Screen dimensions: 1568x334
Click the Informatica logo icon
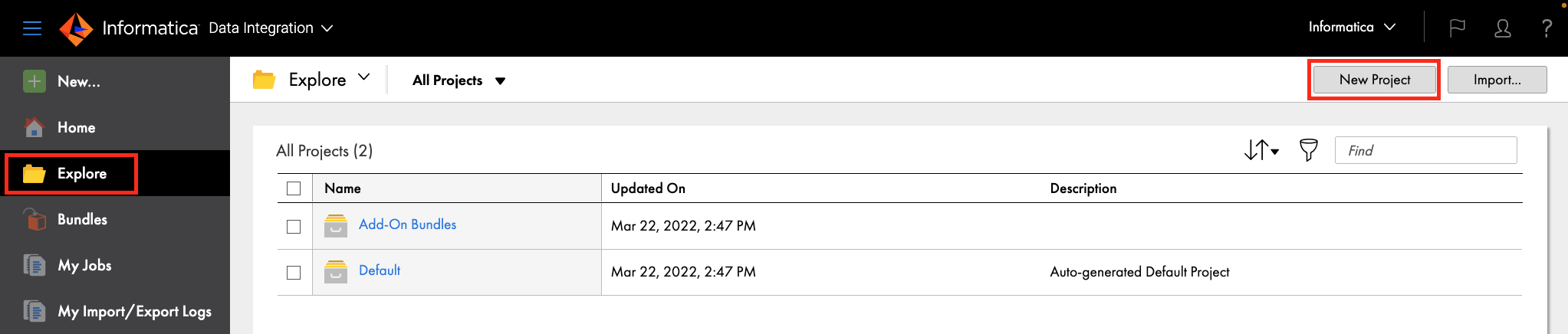(x=76, y=28)
